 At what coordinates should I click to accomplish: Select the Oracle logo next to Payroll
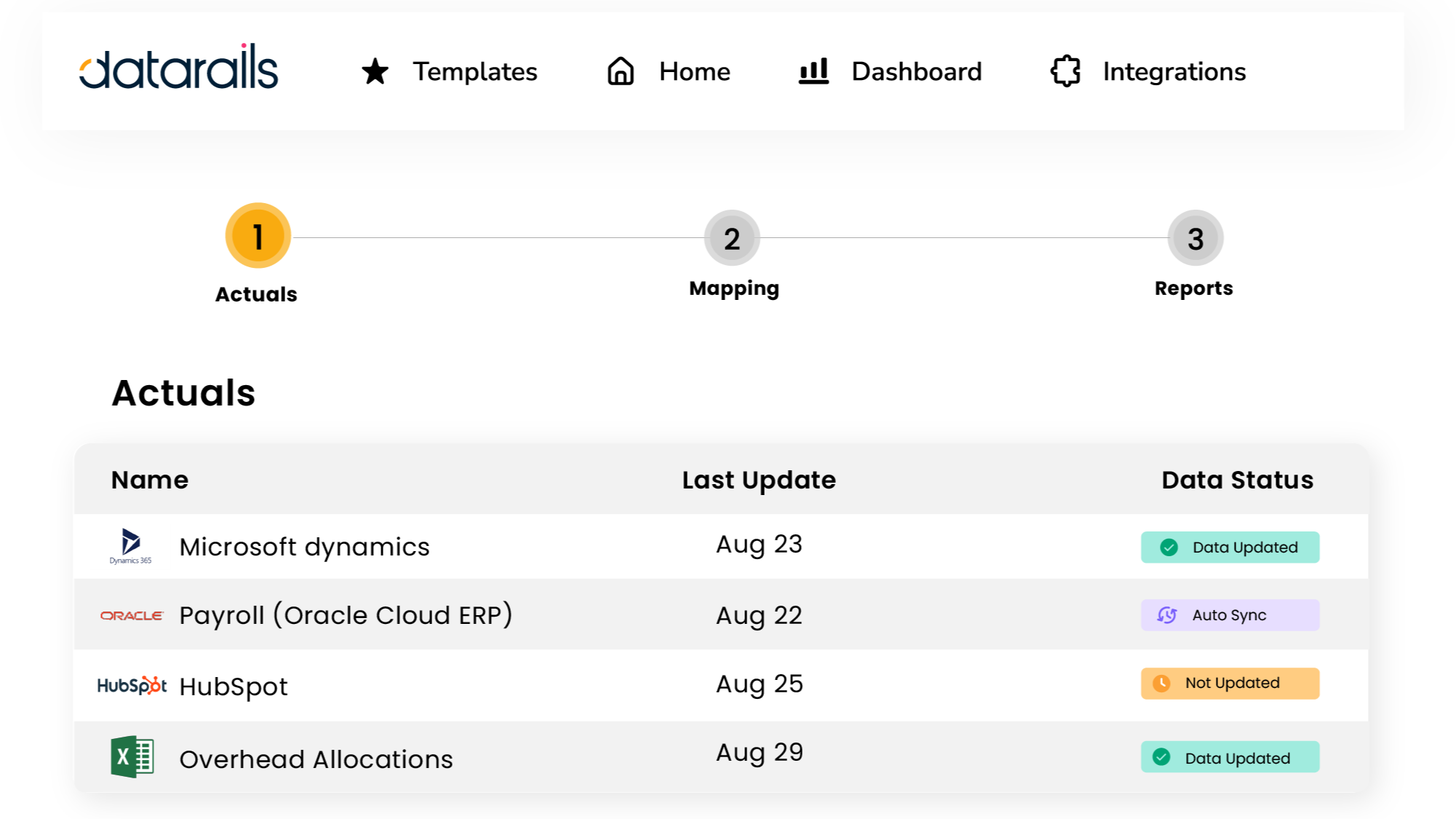(x=131, y=615)
